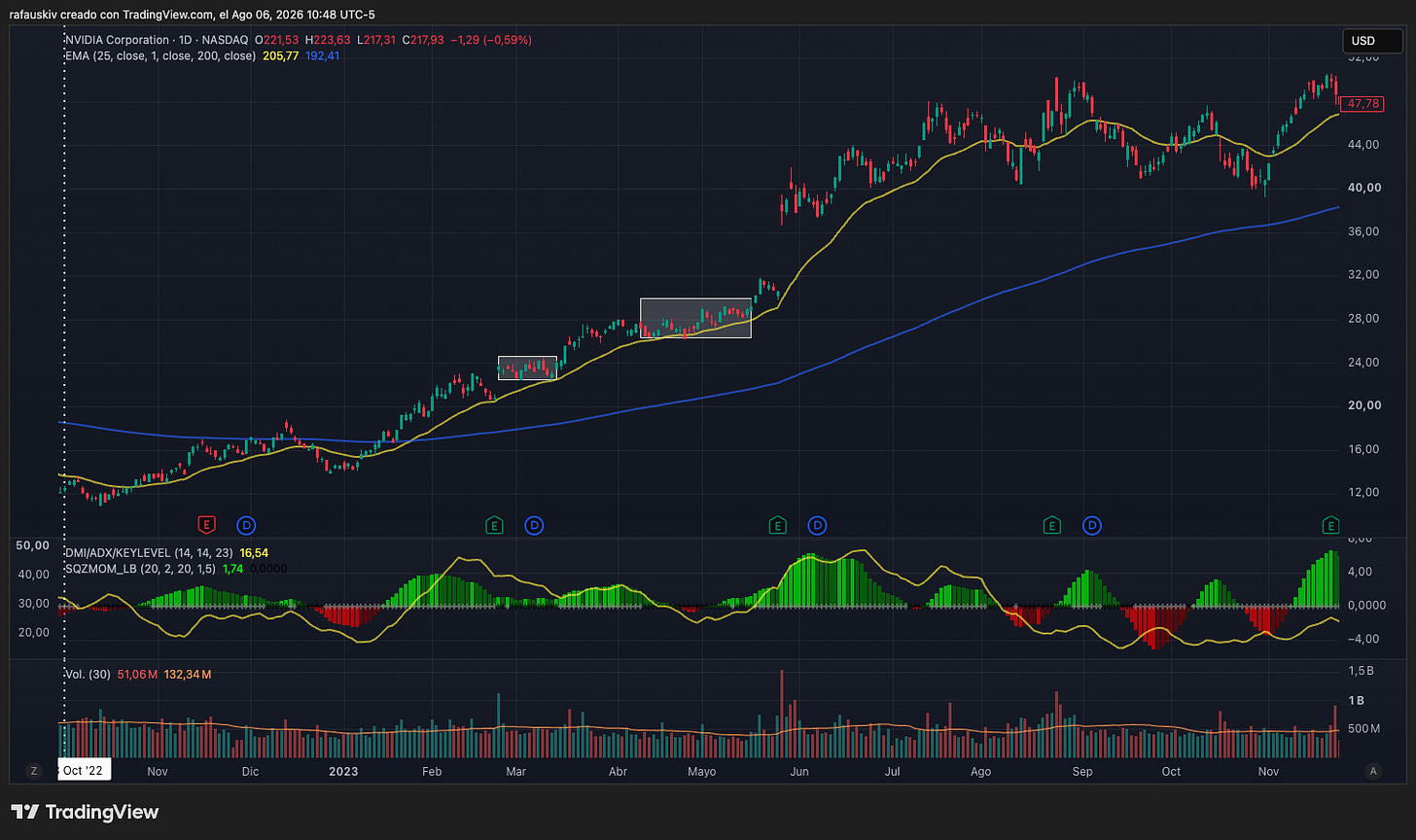Image resolution: width=1416 pixels, height=840 pixels.
Task: Click the −4,00 momentum scale label
Action: [1362, 639]
